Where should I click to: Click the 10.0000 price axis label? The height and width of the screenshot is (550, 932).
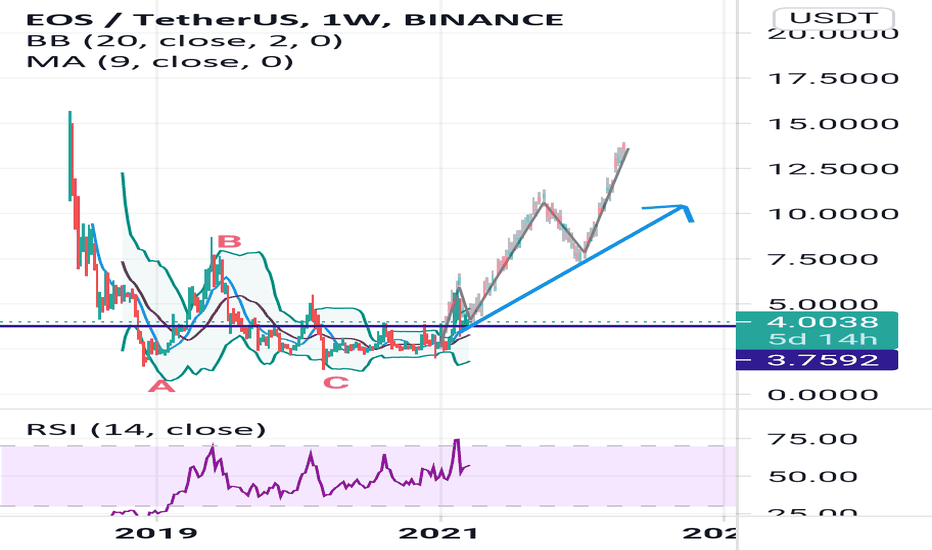[x=833, y=214]
